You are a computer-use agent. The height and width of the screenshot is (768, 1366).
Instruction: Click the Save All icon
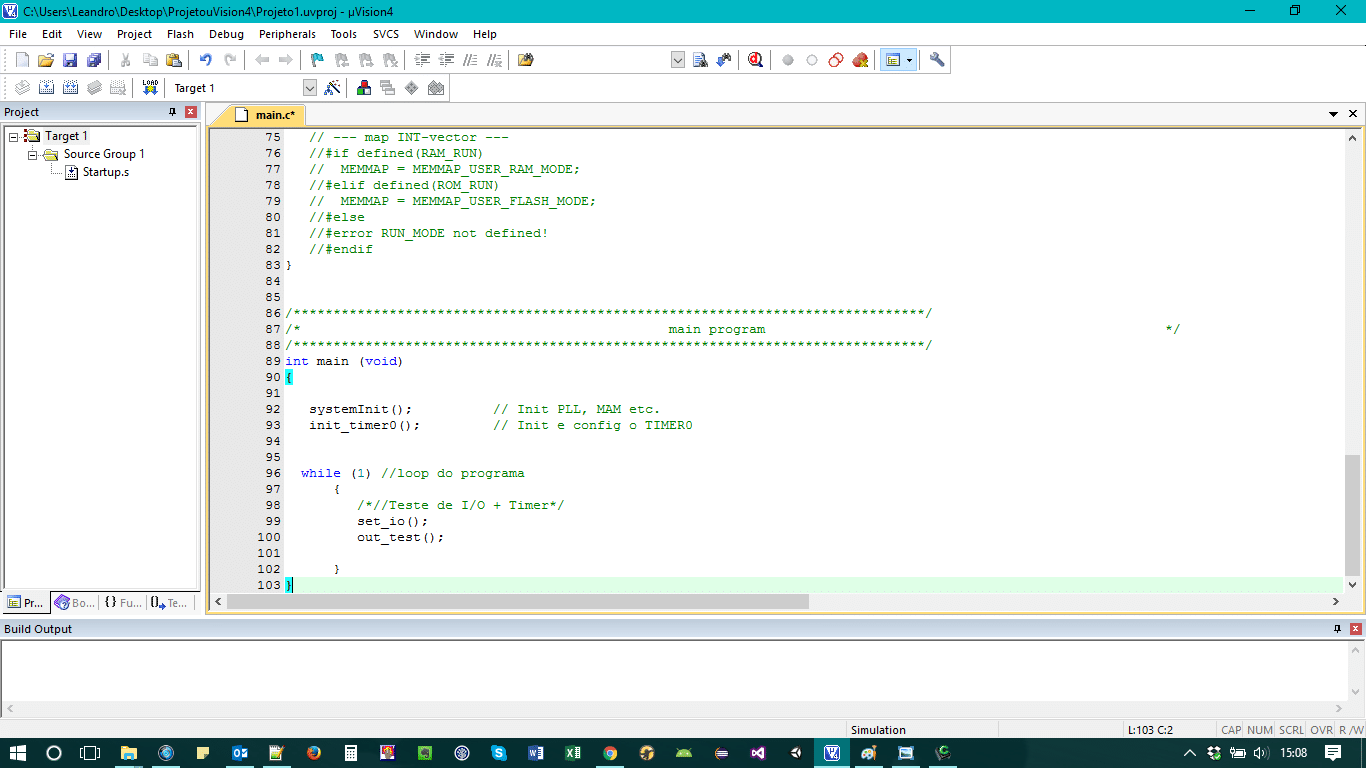93,60
